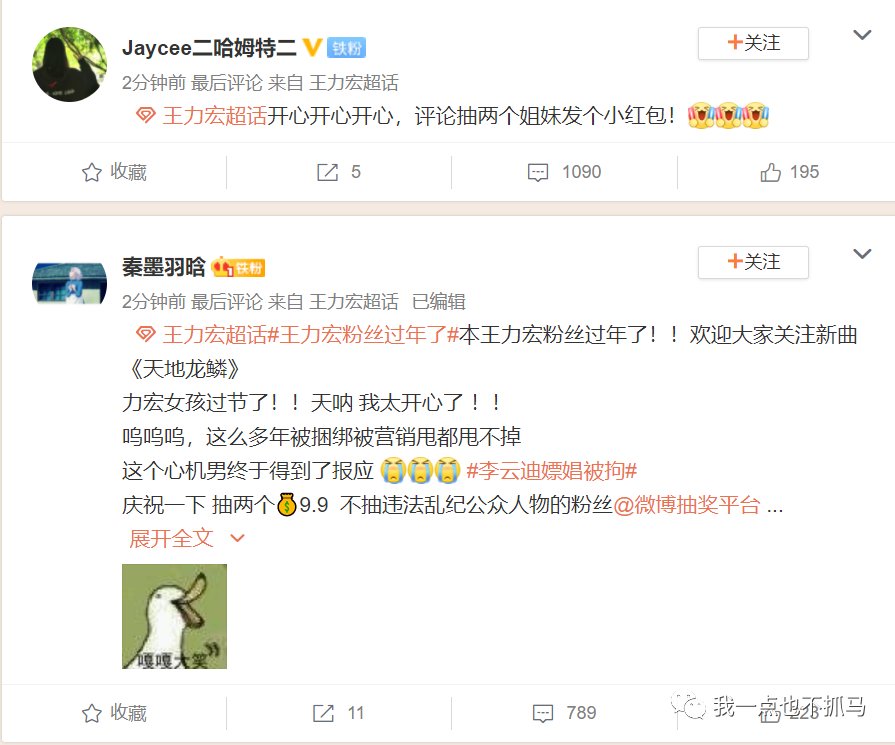Screen dimensions: 895x745
Task: Click the repost icon on Jaycee's post
Action: point(328,172)
